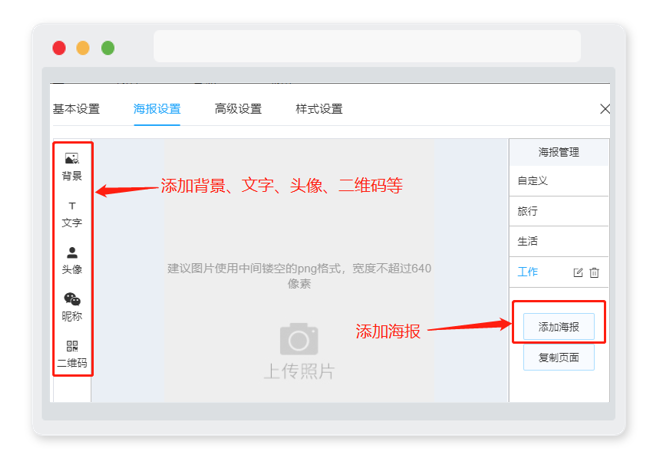The height and width of the screenshot is (462, 660).
Task: Switch to the 基本设置 tab
Action: pyautogui.click(x=76, y=109)
